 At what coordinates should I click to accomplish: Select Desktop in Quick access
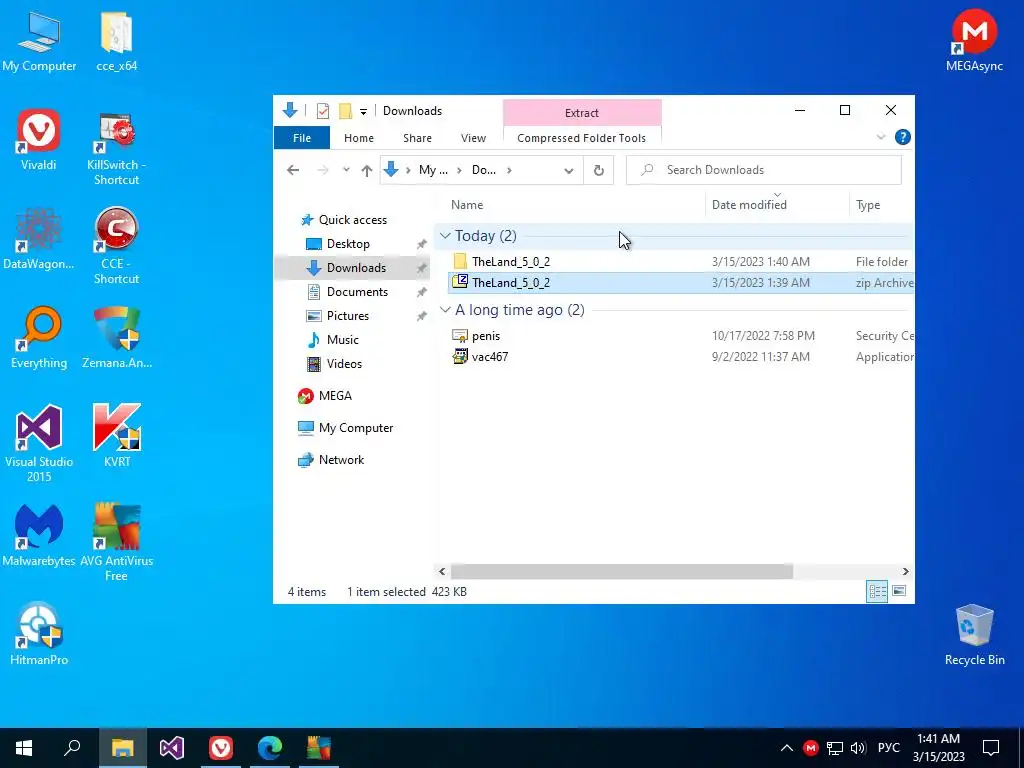coord(348,244)
